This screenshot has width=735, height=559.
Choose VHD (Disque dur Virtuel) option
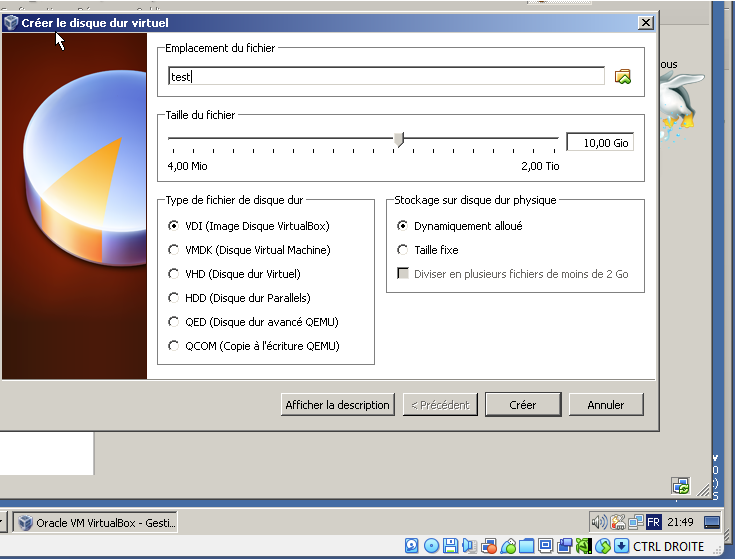click(x=234, y=274)
